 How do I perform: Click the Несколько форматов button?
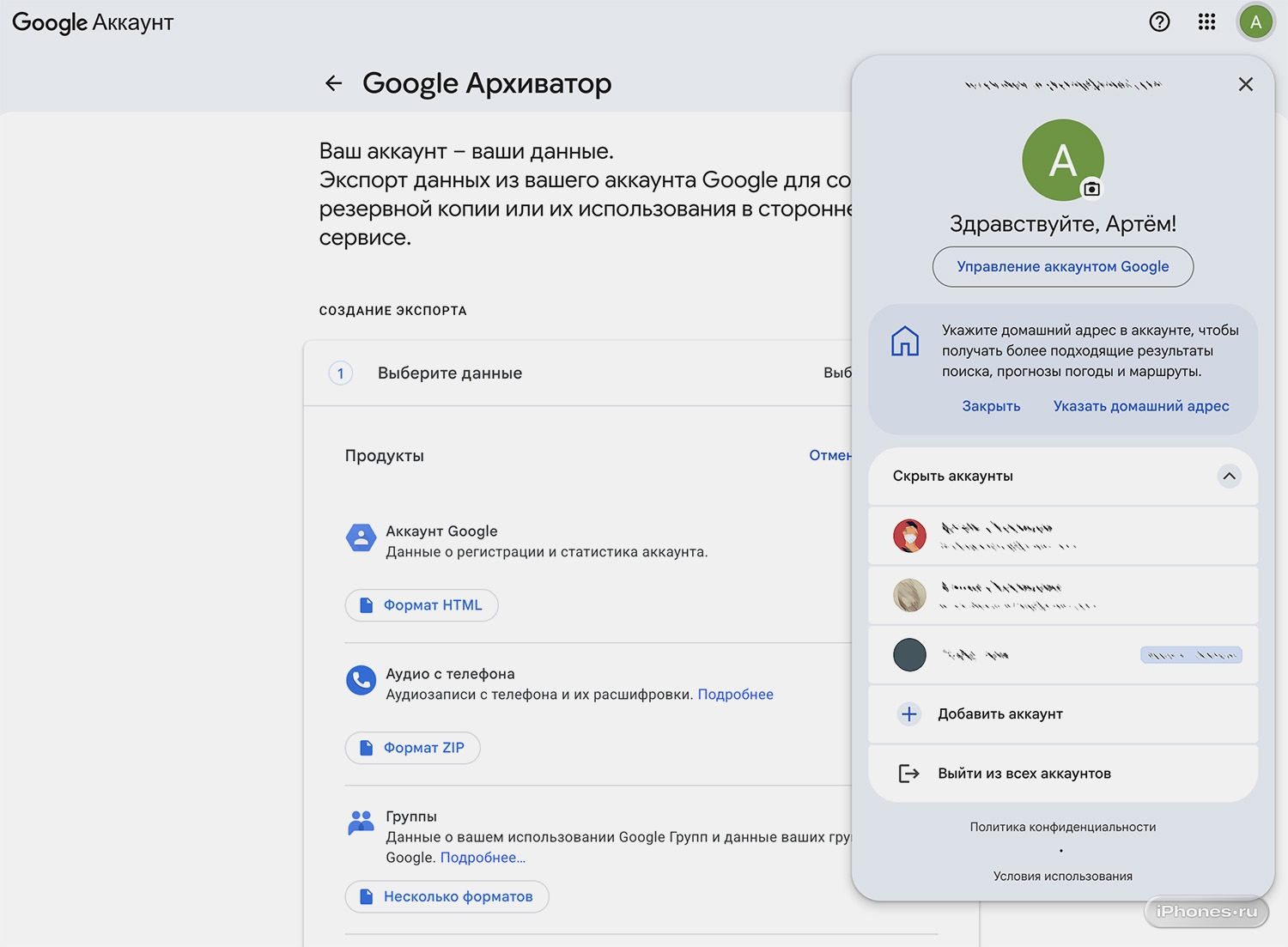point(447,896)
